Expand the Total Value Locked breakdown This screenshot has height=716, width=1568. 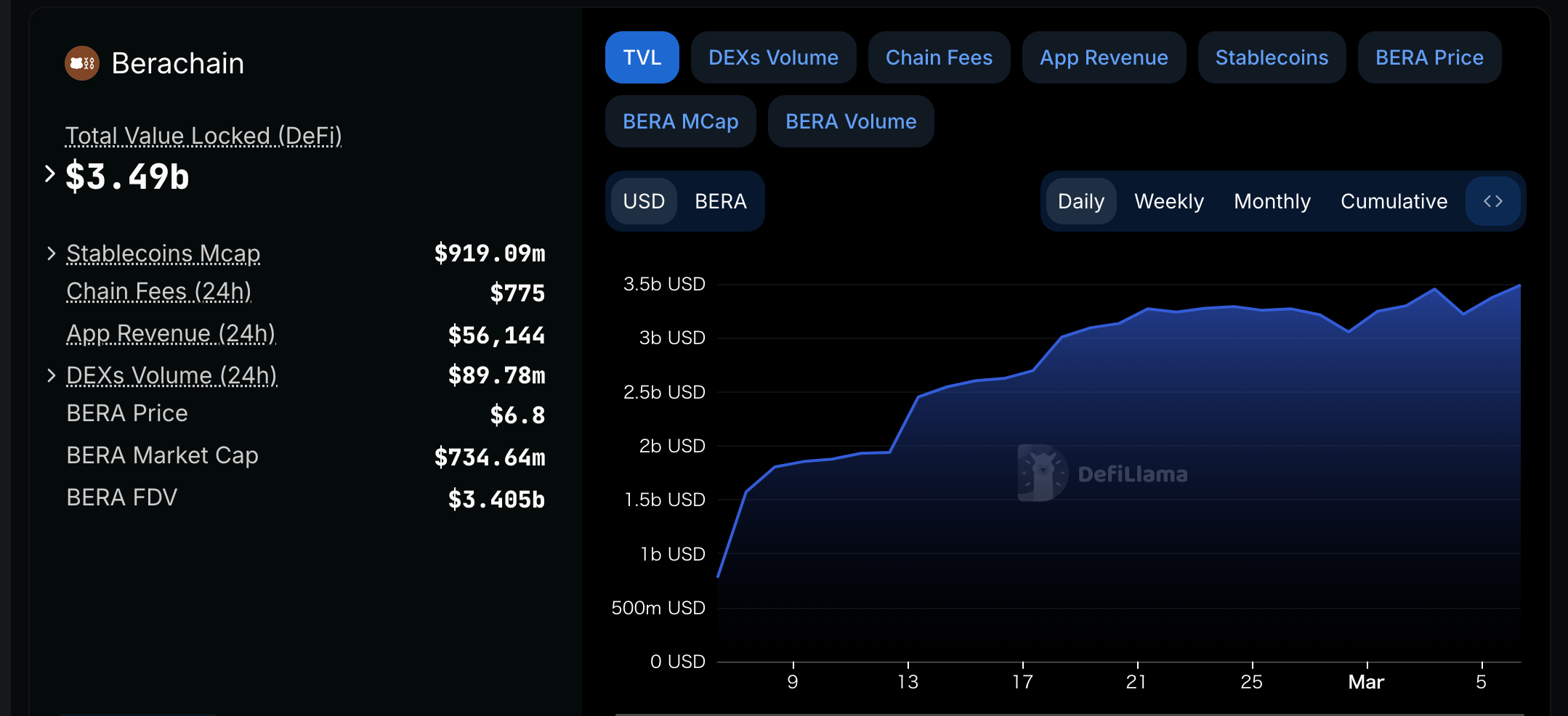49,174
